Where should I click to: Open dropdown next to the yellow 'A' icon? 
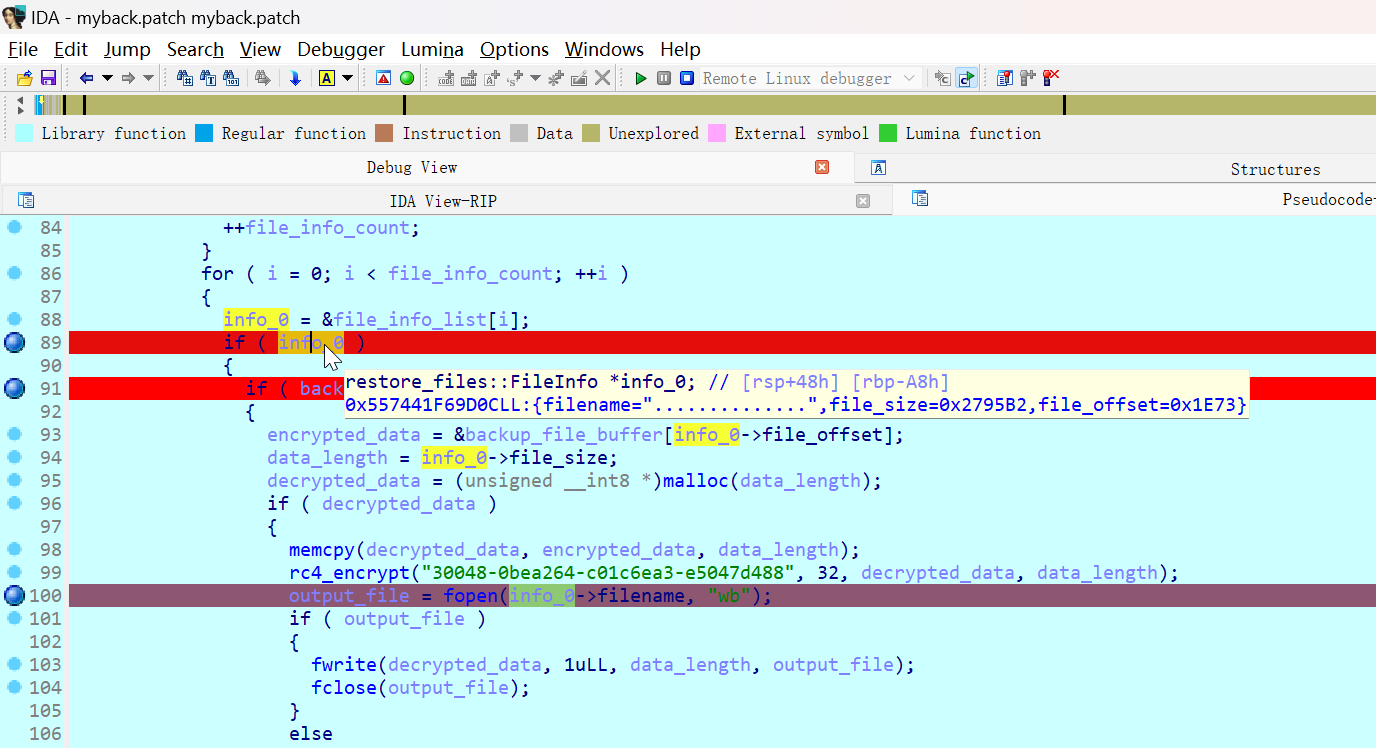coord(347,78)
